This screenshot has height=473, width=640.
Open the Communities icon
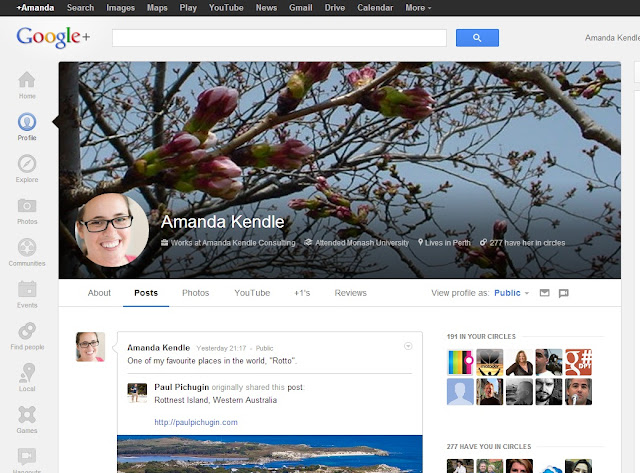tap(27, 247)
